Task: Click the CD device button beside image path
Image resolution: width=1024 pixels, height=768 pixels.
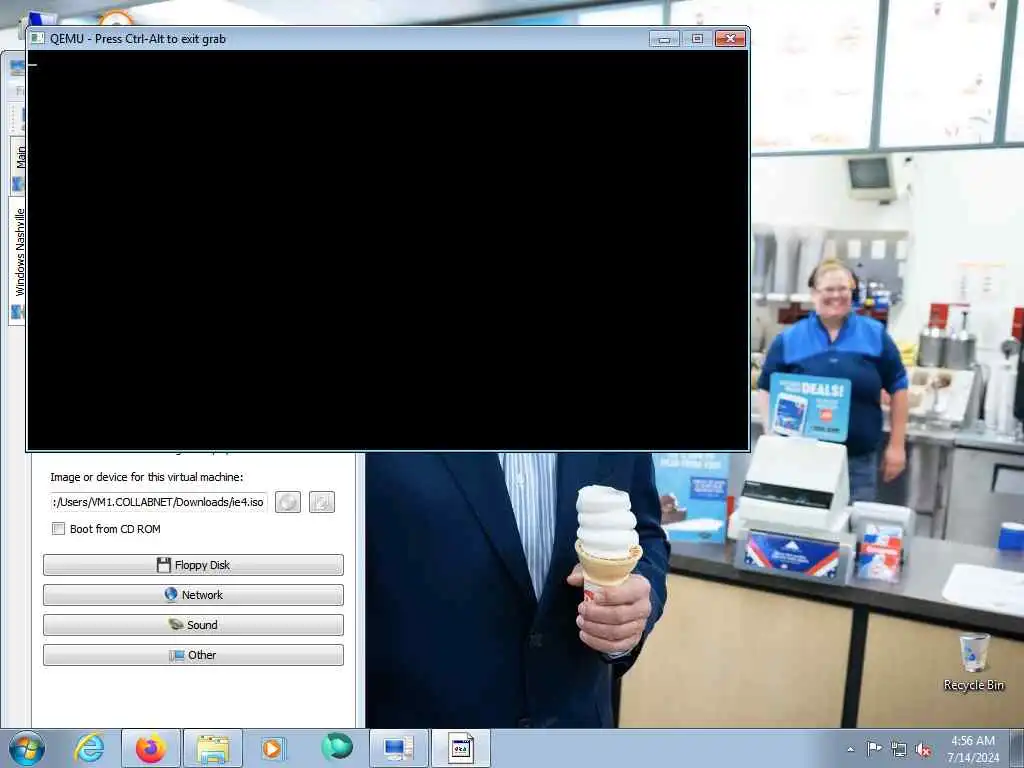Action: click(x=288, y=502)
